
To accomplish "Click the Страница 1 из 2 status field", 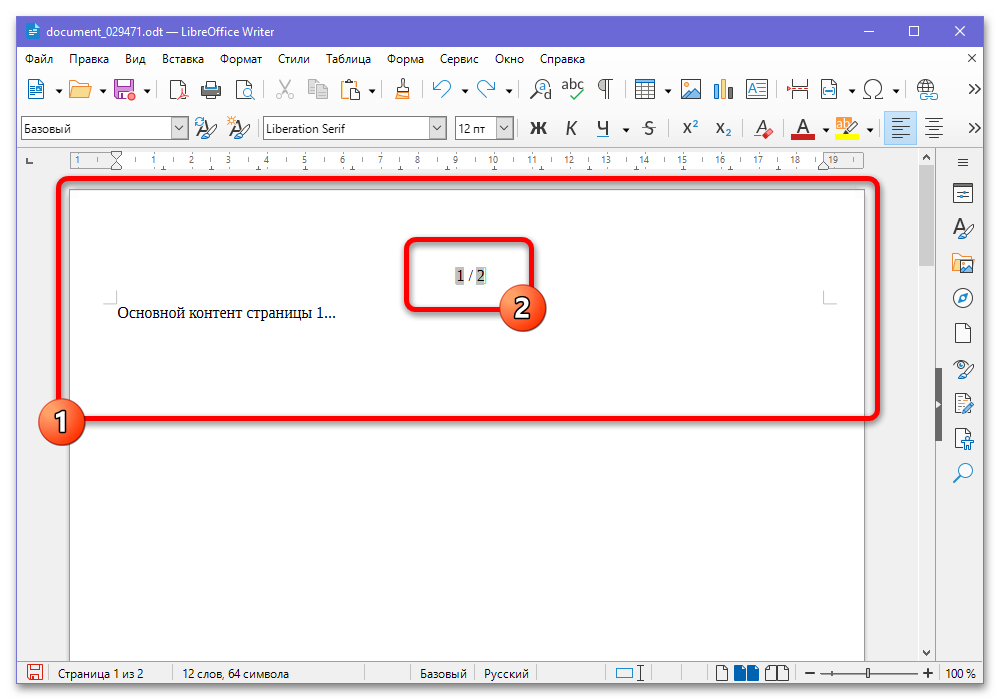I will pos(101,673).
